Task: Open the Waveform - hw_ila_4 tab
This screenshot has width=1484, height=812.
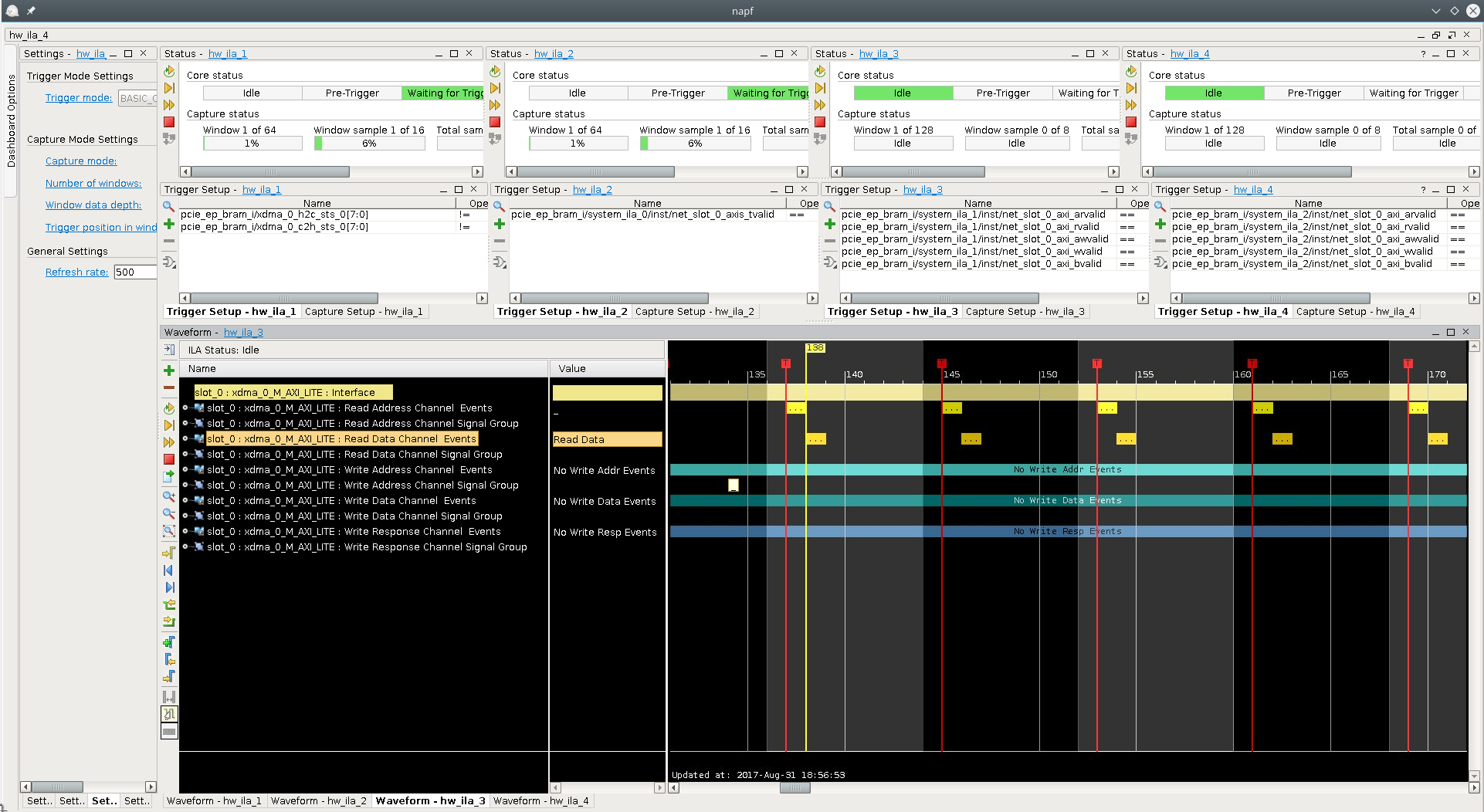Action: pyautogui.click(x=540, y=800)
